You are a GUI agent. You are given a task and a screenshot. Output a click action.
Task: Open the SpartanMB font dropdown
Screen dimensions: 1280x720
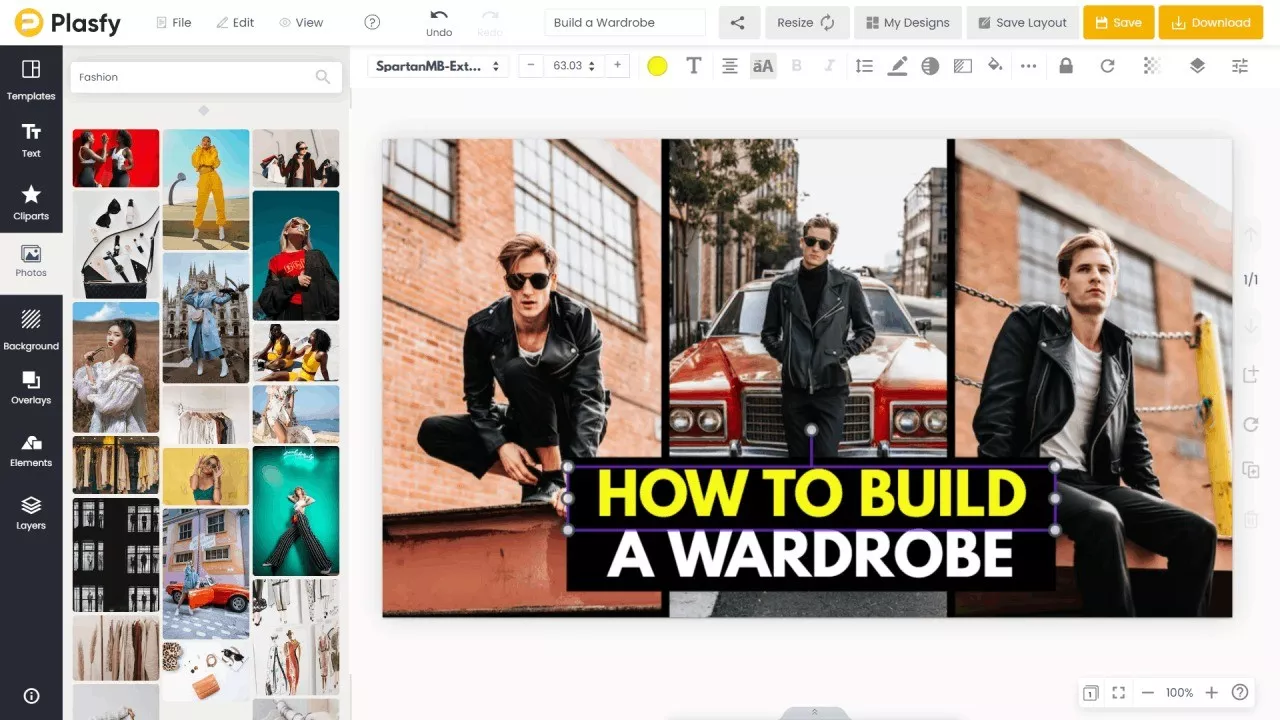pos(438,66)
